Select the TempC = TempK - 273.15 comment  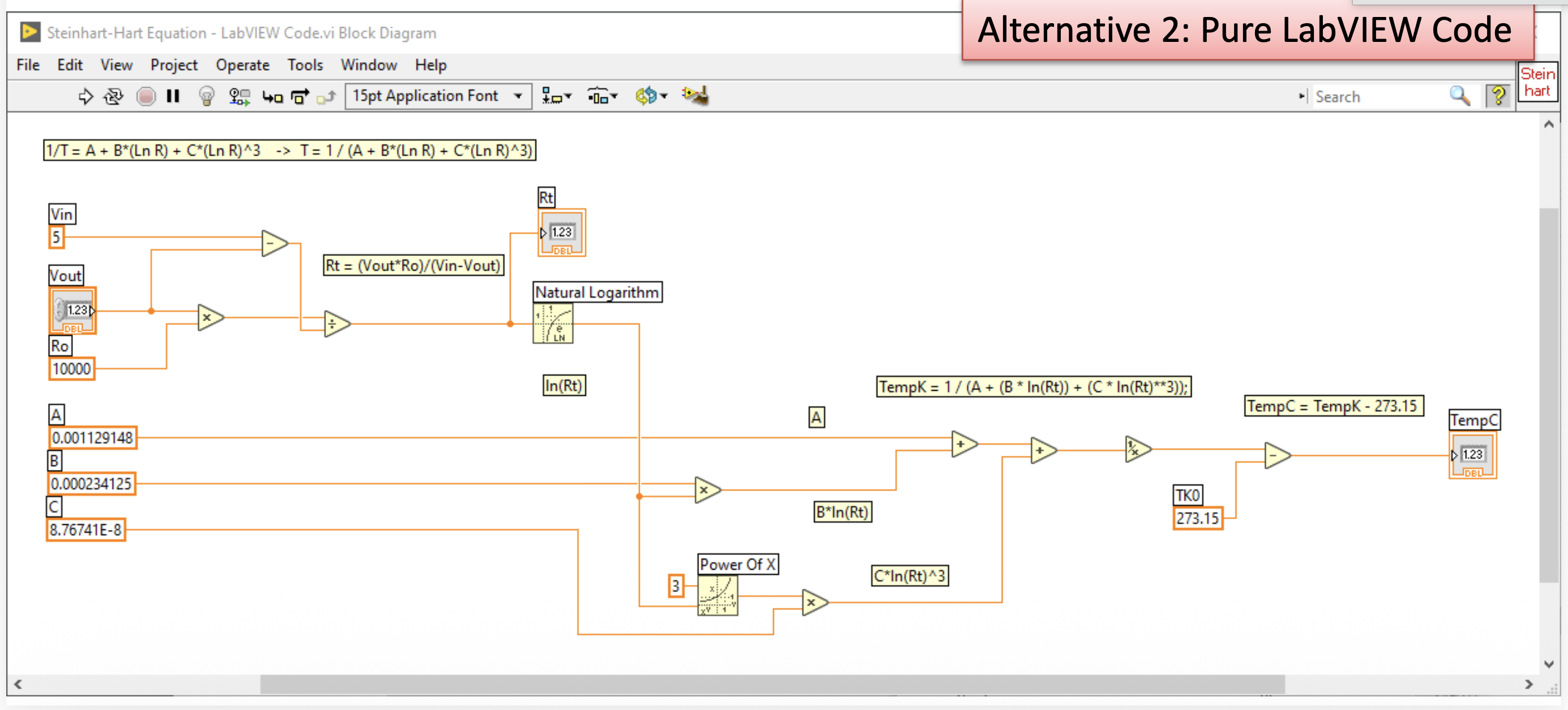coord(1334,405)
